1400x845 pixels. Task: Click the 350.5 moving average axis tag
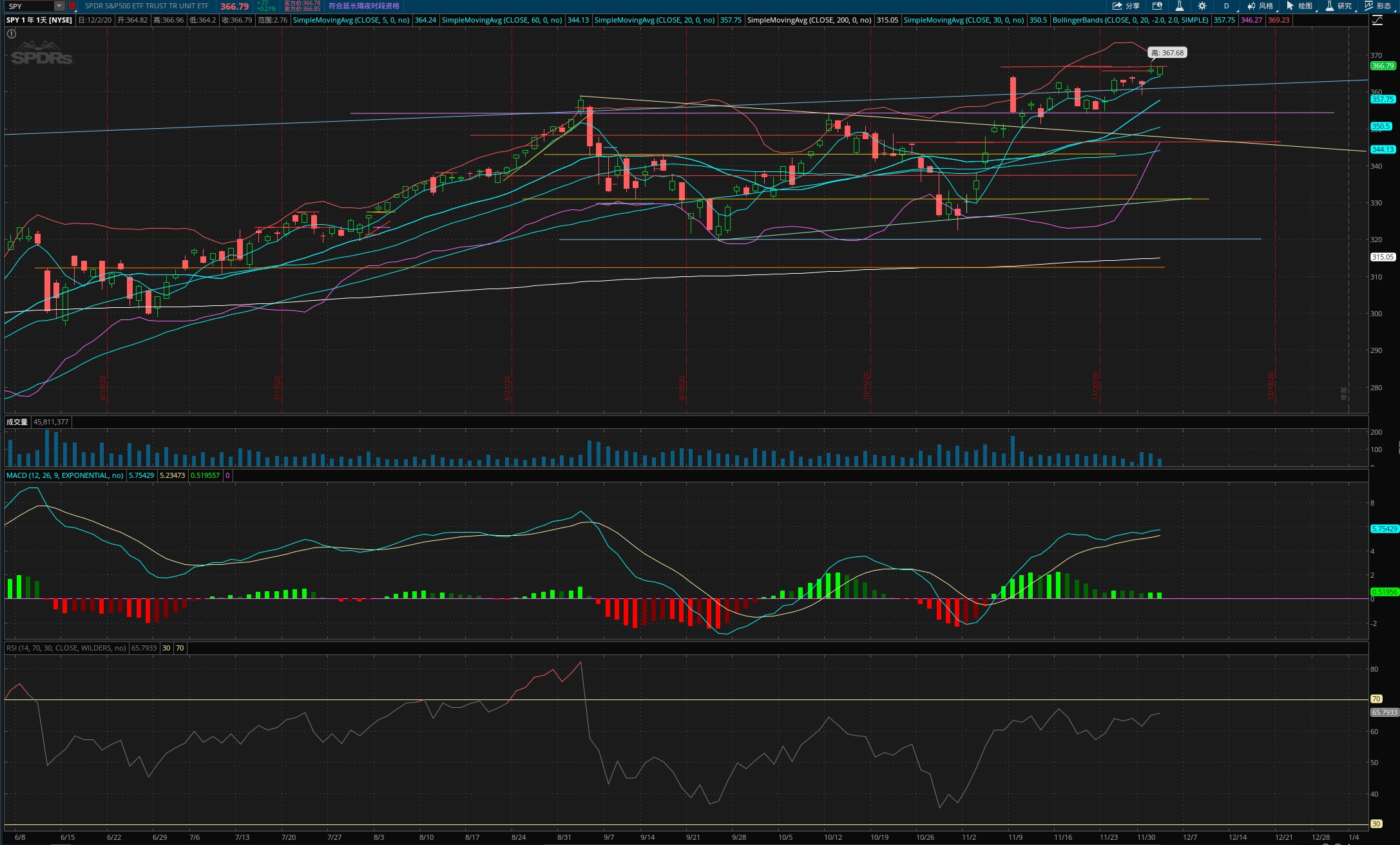click(1381, 126)
